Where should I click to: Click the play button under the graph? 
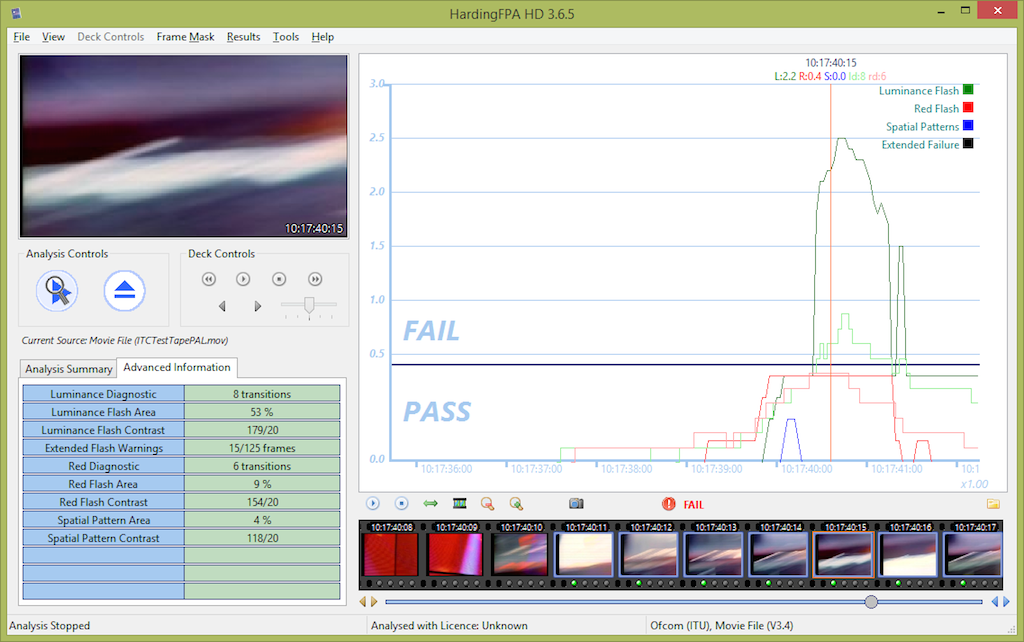click(x=372, y=504)
